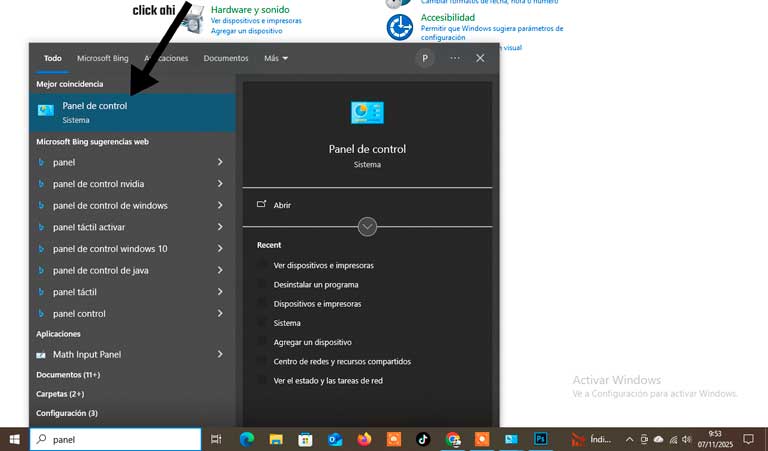This screenshot has height=451, width=768.
Task: Open recent 'Agregar un dispositivo' in search panel
Action: [312, 342]
